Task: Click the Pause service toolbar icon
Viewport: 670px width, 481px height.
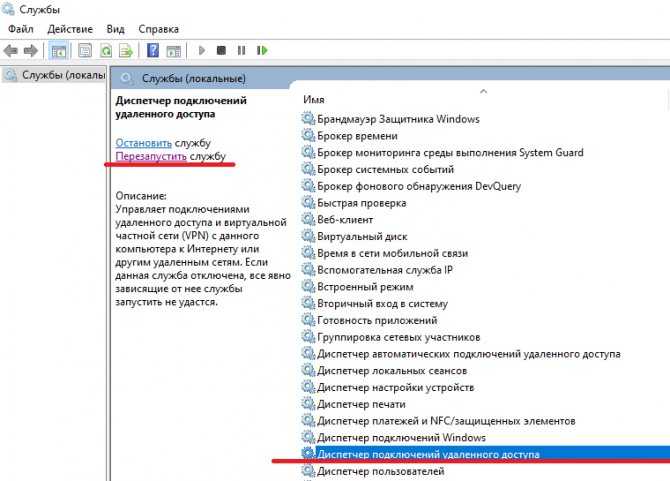Action: pos(241,50)
